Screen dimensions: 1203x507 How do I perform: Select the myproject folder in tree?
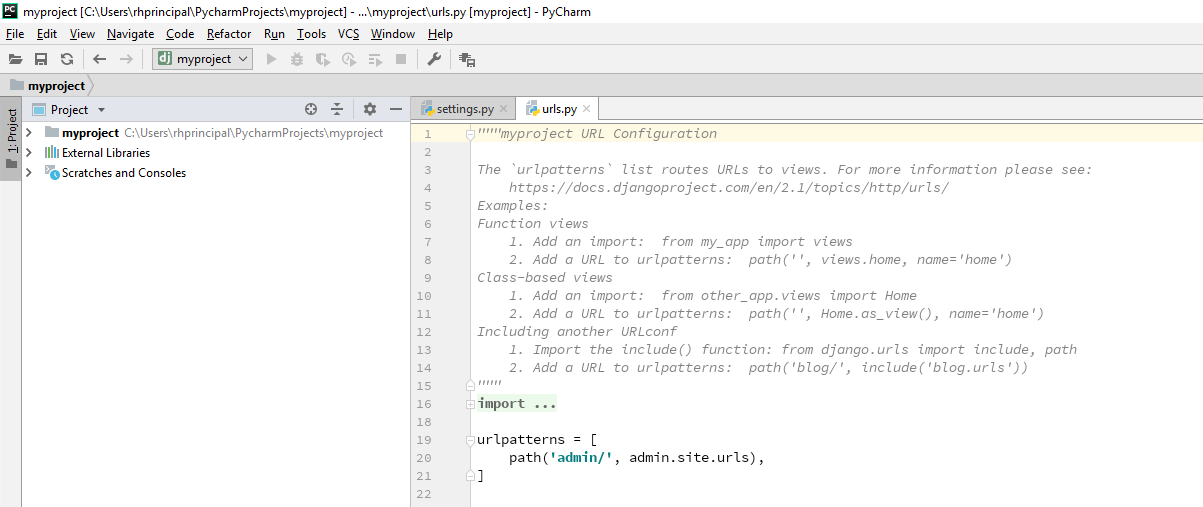coord(90,133)
